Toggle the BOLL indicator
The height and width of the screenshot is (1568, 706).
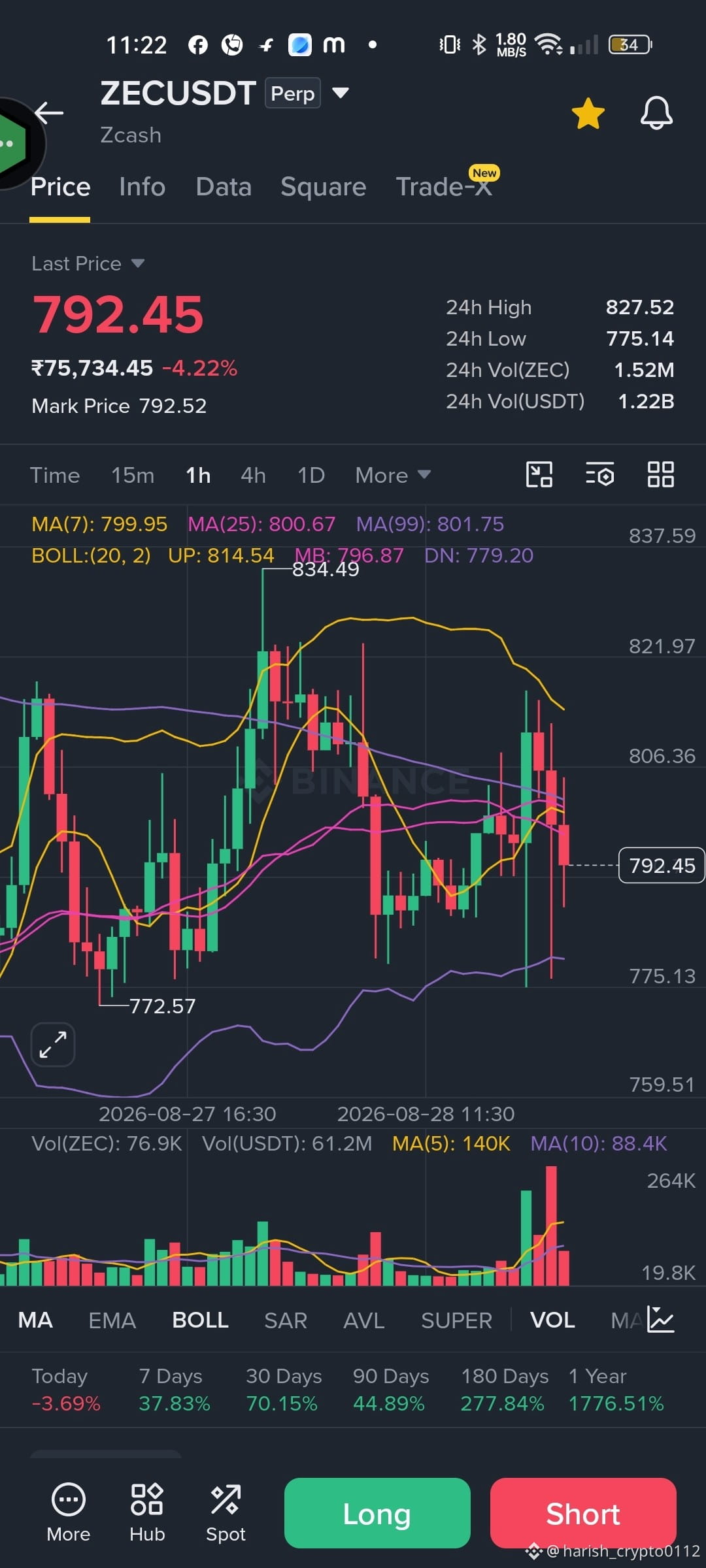point(200,1320)
